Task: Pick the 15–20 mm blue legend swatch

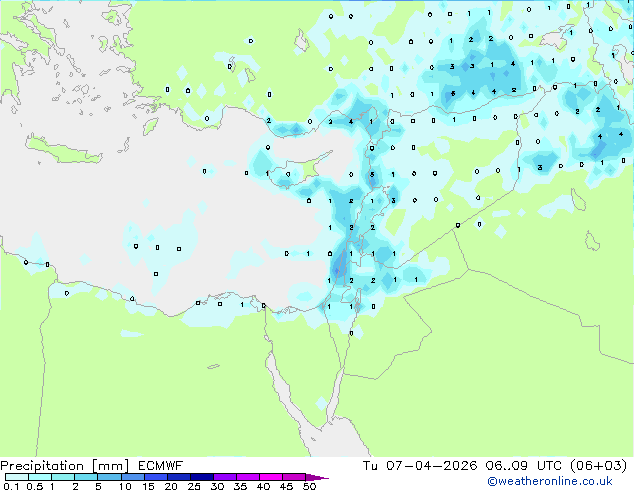Action: 156,477
